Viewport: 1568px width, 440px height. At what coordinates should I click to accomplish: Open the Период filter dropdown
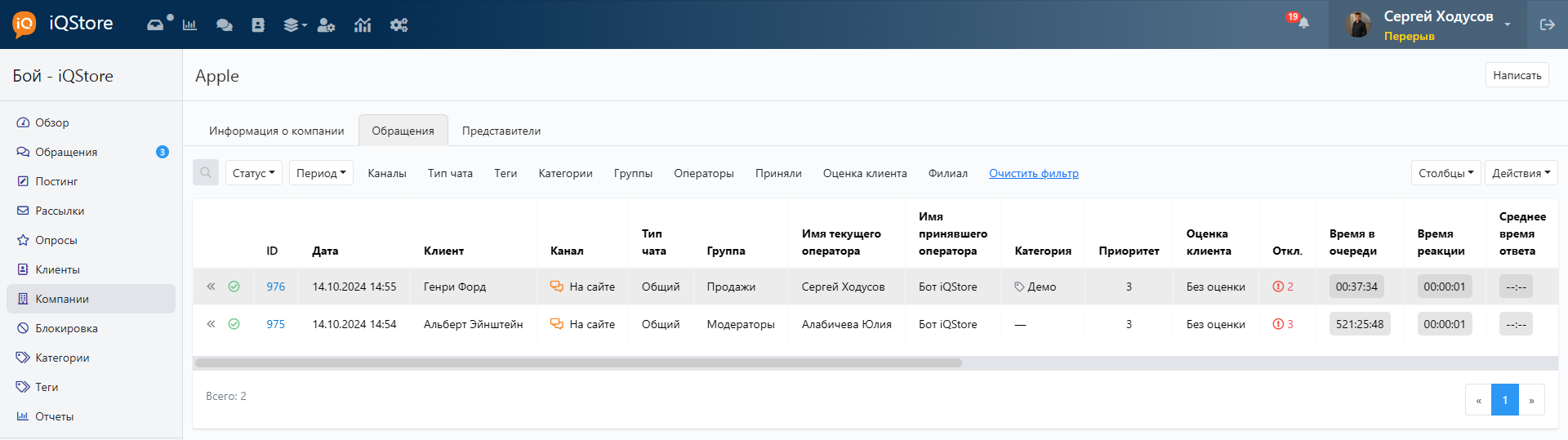(321, 172)
